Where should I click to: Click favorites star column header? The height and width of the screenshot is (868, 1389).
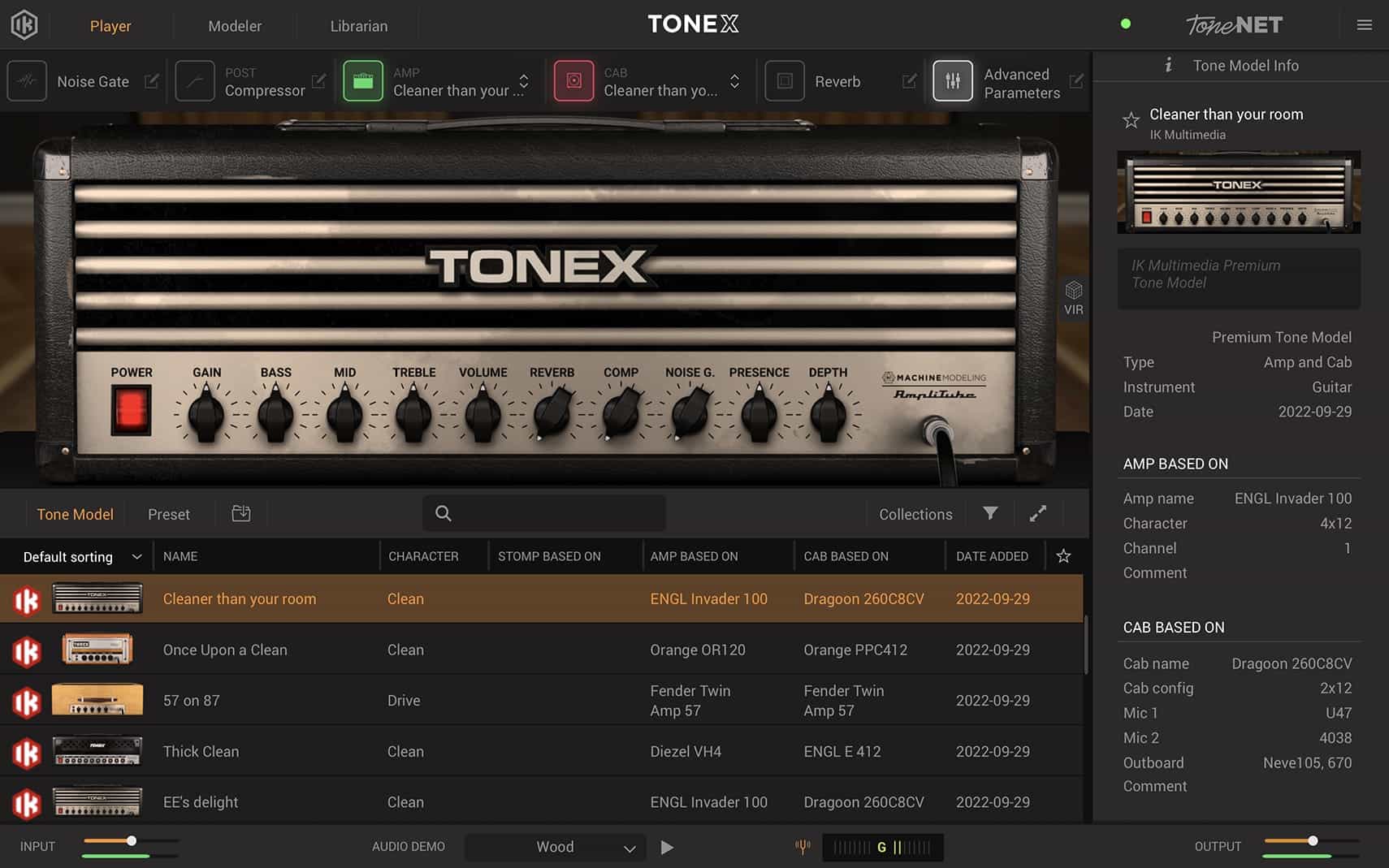coord(1063,556)
